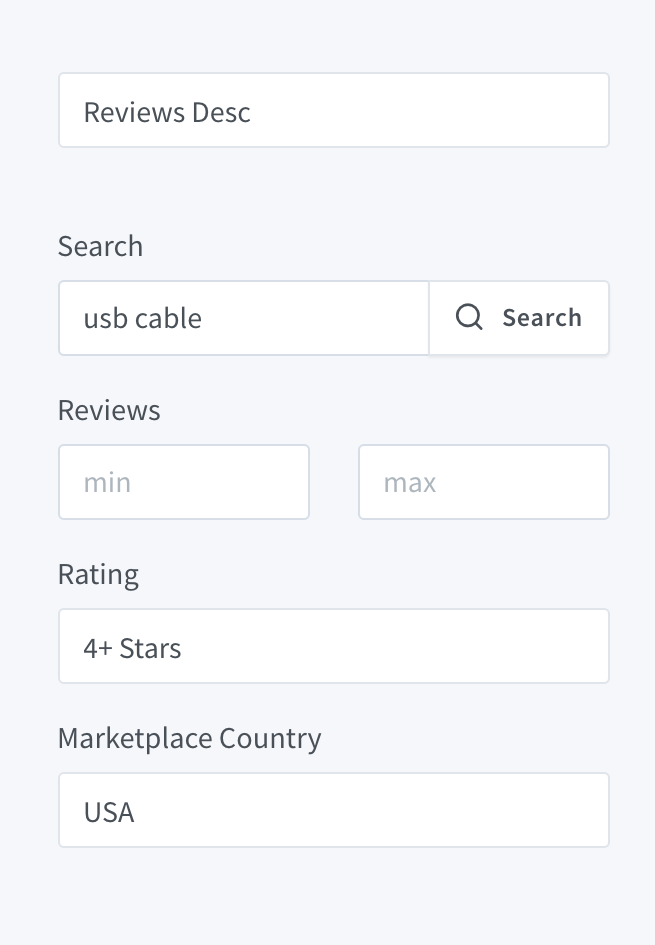Click the Reviews label above min and max
This screenshot has width=655, height=945.
[109, 410]
